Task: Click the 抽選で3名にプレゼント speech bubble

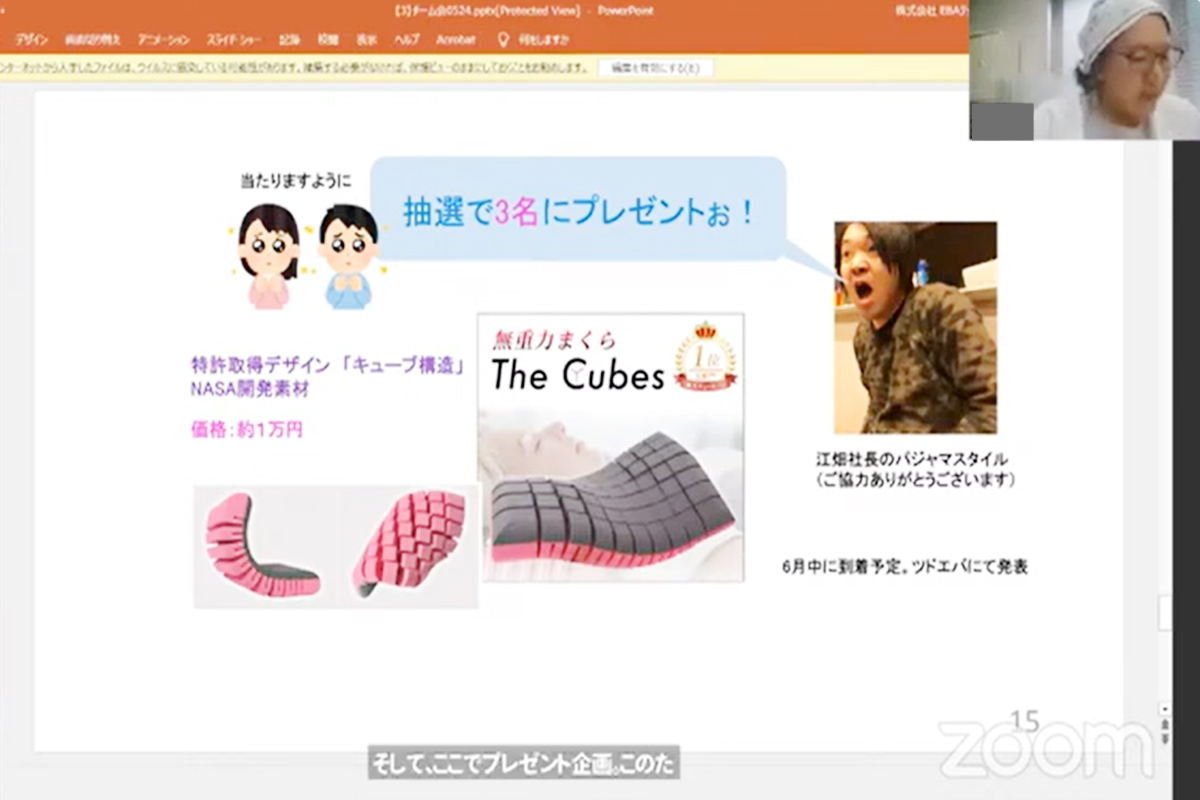Action: click(x=578, y=210)
